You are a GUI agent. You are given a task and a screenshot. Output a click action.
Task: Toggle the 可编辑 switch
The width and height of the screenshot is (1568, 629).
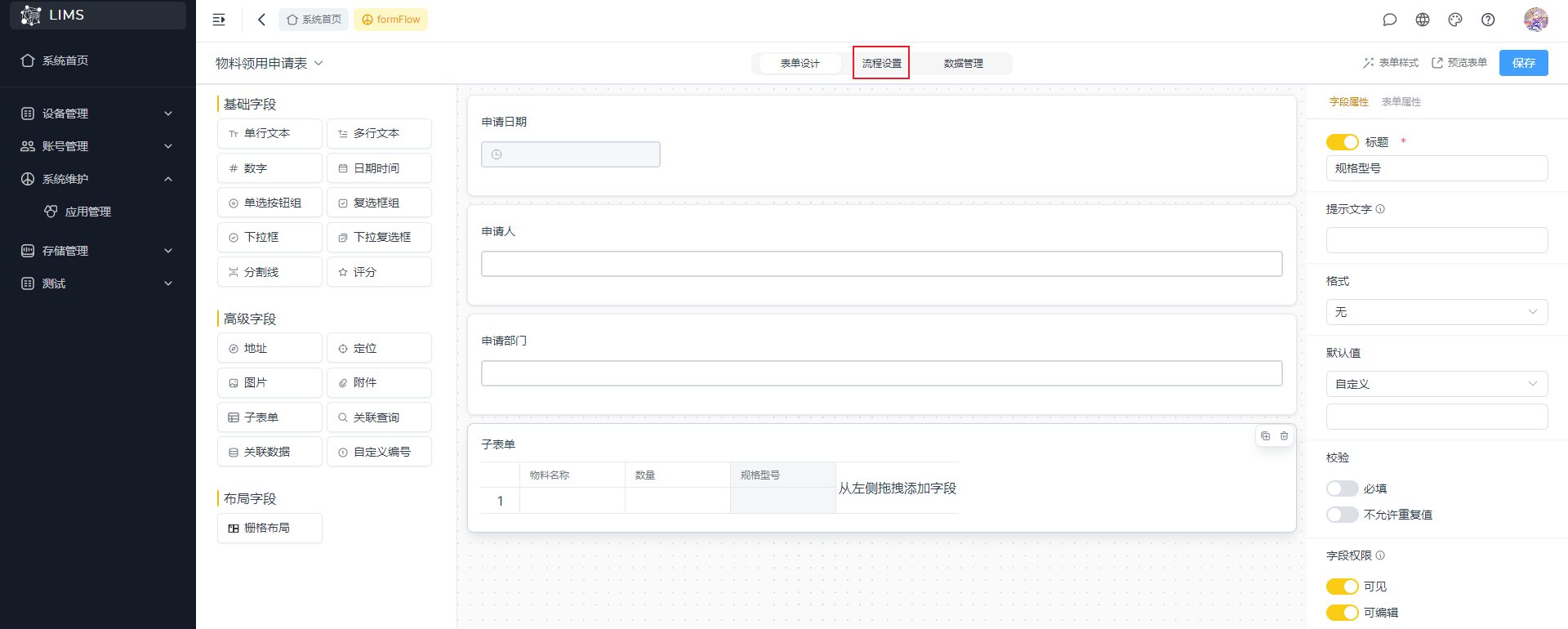pyautogui.click(x=1342, y=613)
